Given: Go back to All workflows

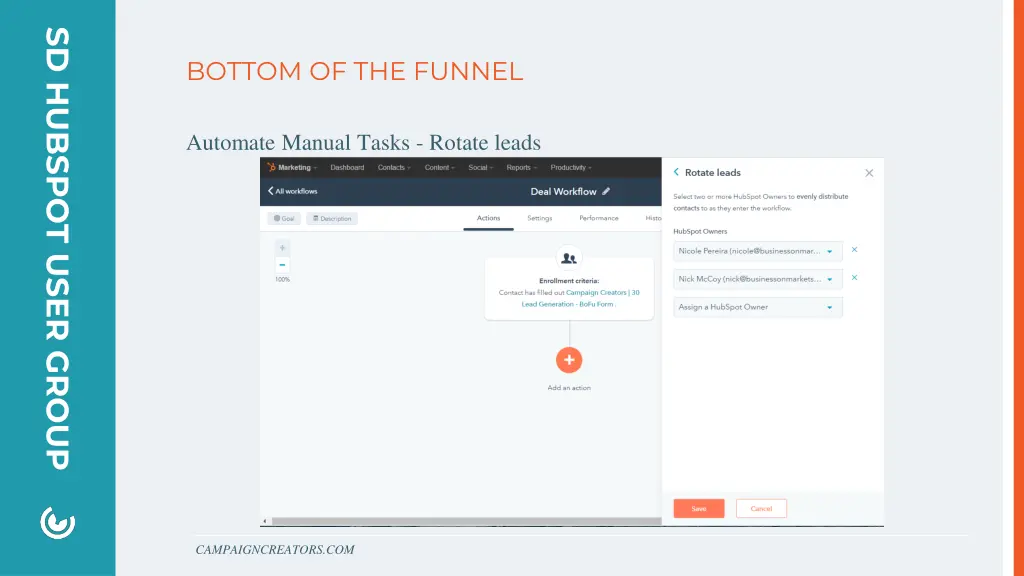Looking at the screenshot, I should coord(293,191).
